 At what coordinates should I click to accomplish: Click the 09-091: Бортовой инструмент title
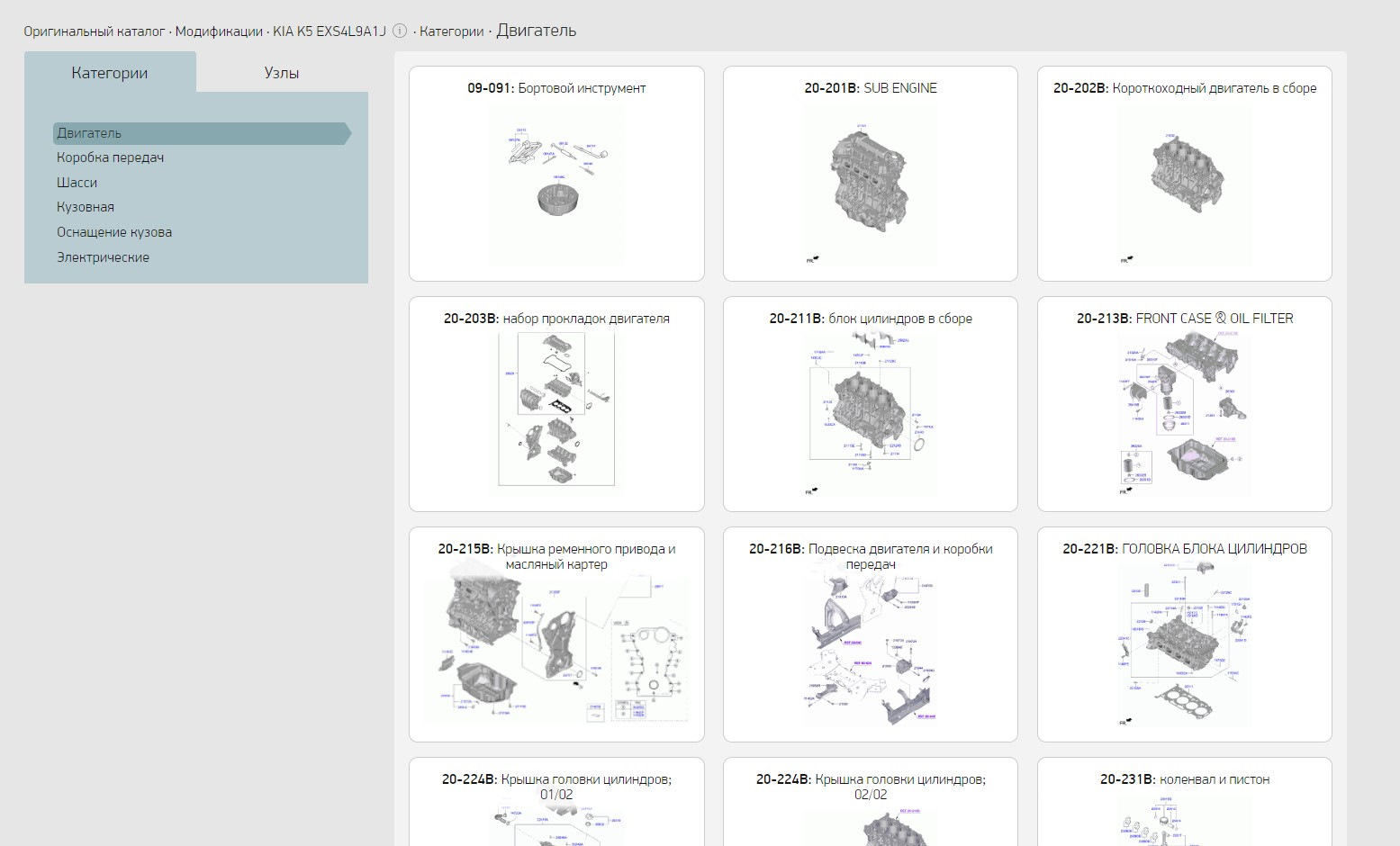coord(556,88)
